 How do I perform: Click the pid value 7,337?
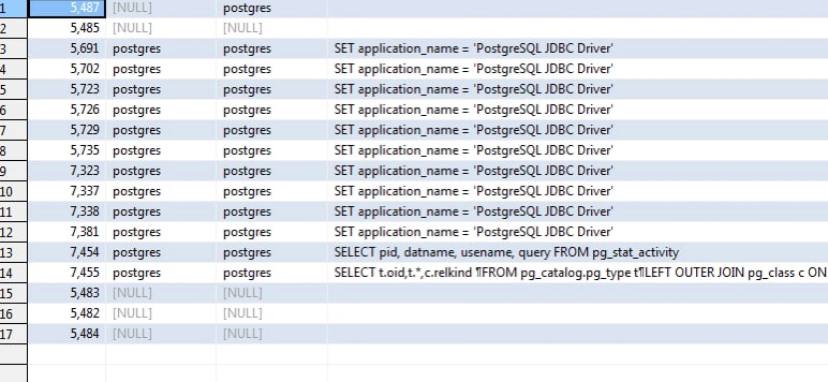(67, 191)
